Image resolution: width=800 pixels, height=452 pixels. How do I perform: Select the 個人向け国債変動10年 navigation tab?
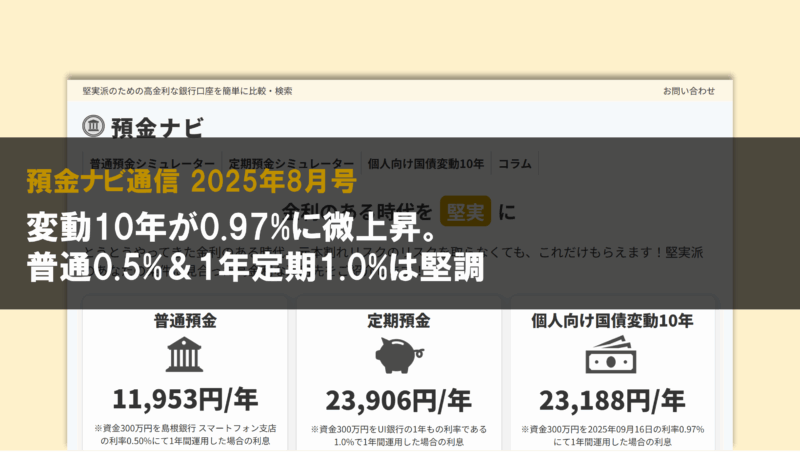[x=425, y=163]
